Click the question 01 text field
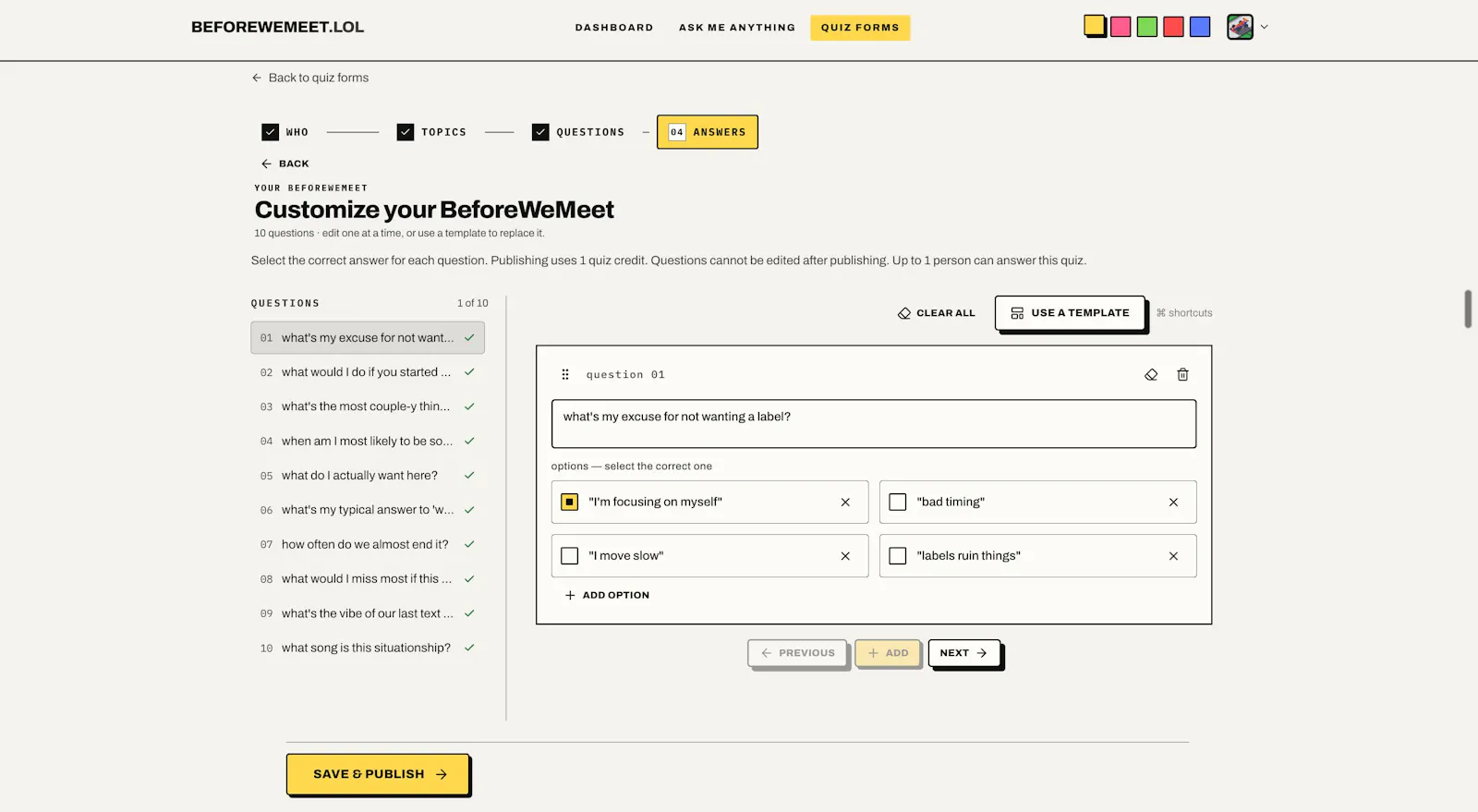Screen dimensions: 1478x812 click(874, 424)
